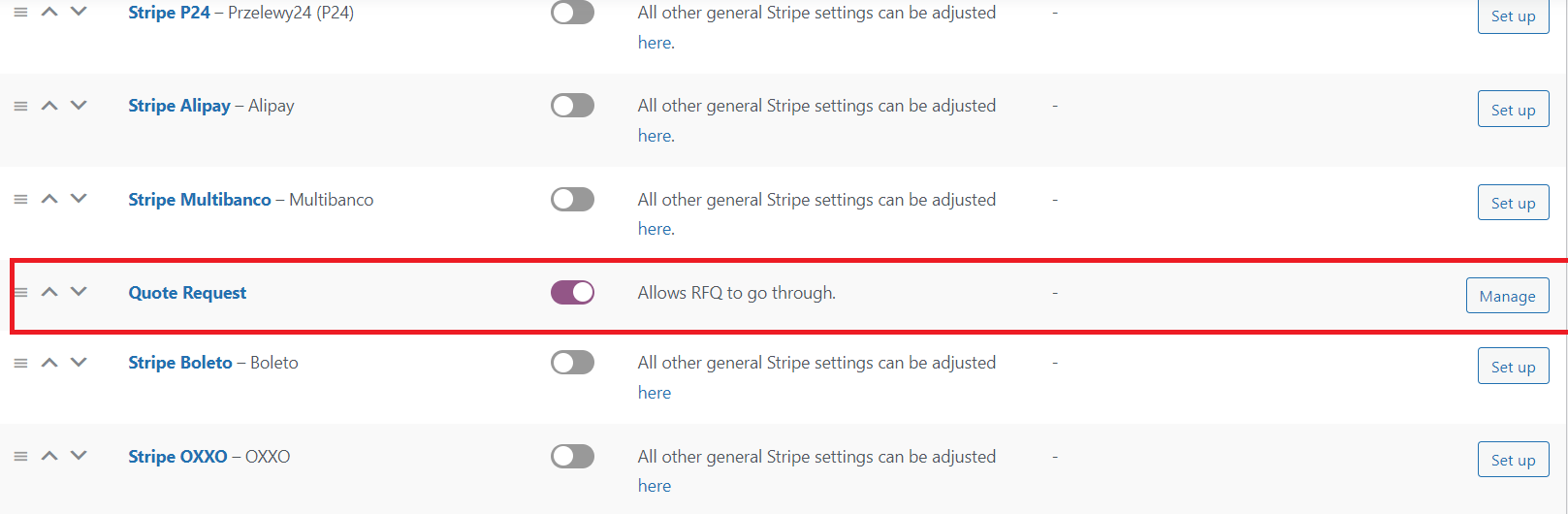Screen dimensions: 1568x514
Task: Move Stripe Multibanco up one position
Action: [49, 199]
